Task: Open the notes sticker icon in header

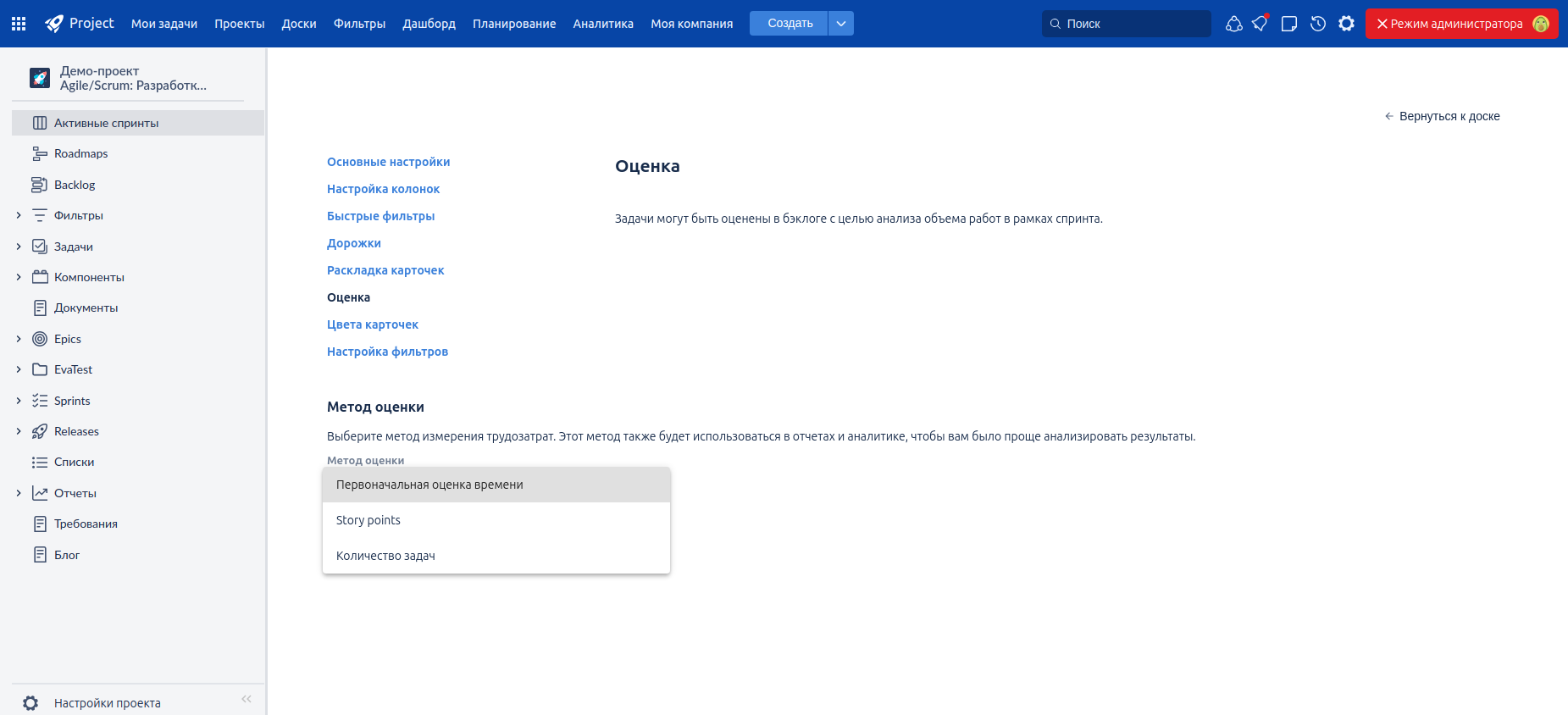Action: coord(1289,24)
